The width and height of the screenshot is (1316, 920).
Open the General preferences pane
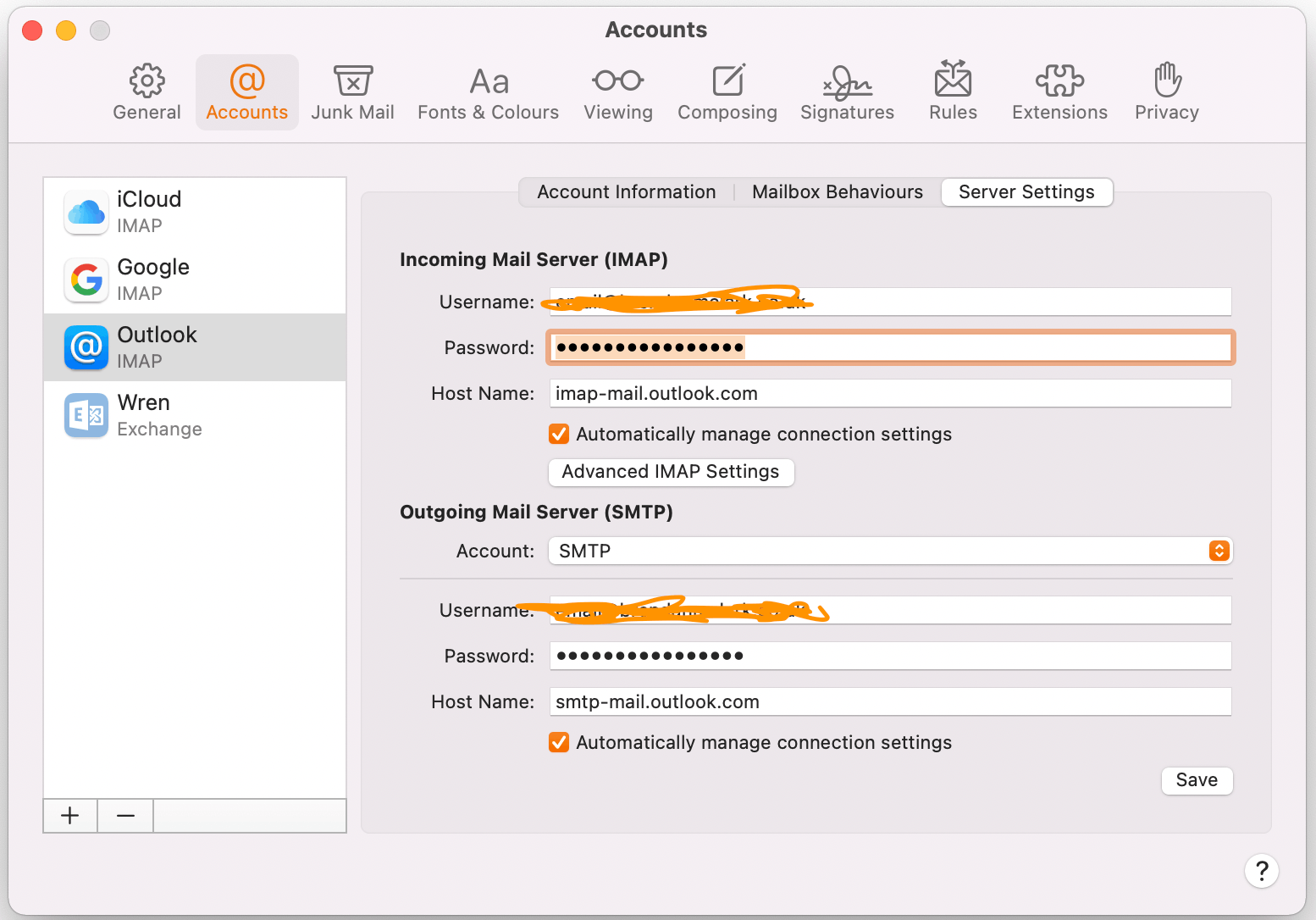147,92
